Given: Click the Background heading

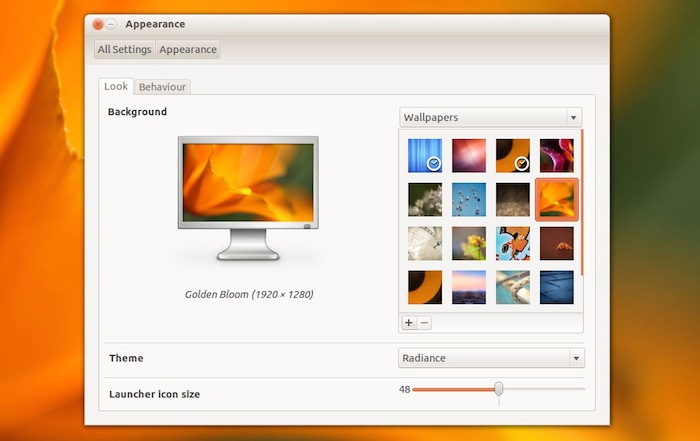Looking at the screenshot, I should tap(138, 112).
